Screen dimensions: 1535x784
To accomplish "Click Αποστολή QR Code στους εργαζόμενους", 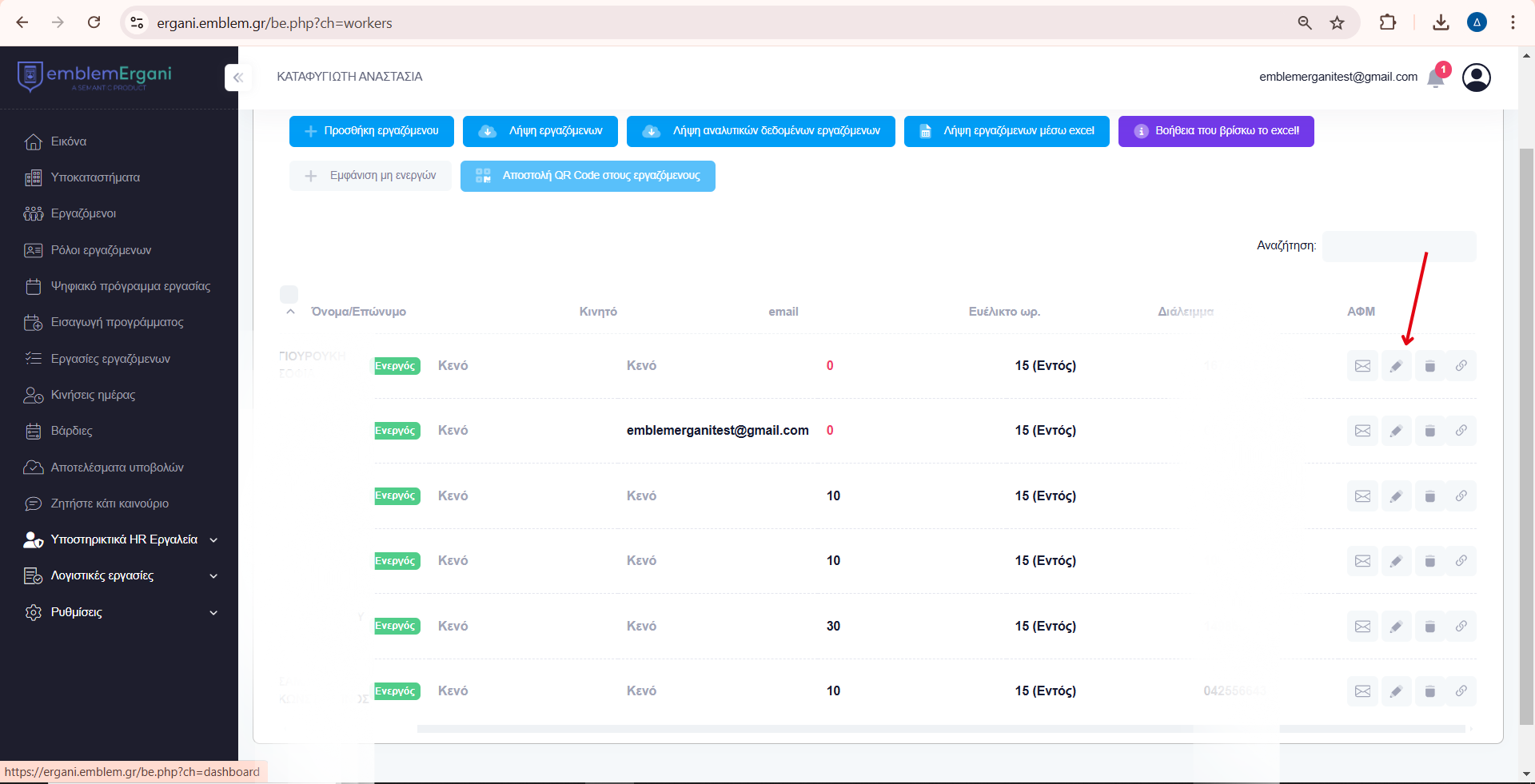I will [x=588, y=176].
